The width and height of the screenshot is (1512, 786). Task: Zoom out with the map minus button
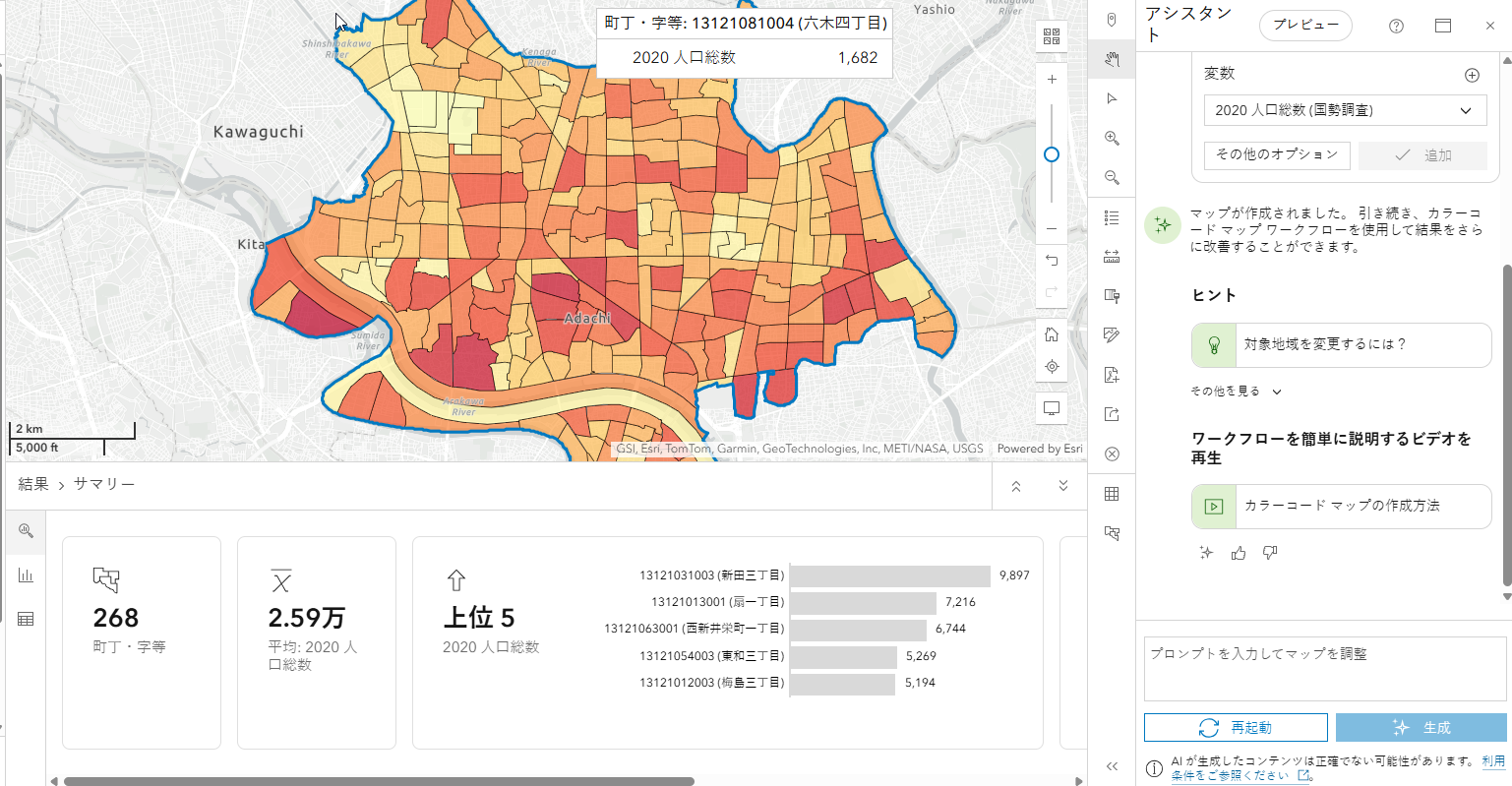click(x=1052, y=228)
